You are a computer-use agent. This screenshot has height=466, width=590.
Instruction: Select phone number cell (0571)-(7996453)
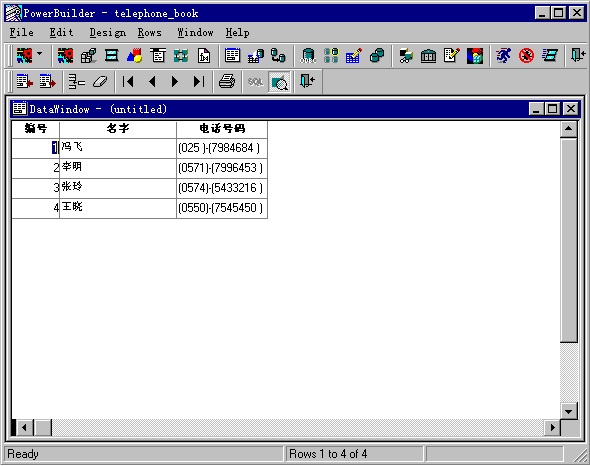click(222, 168)
